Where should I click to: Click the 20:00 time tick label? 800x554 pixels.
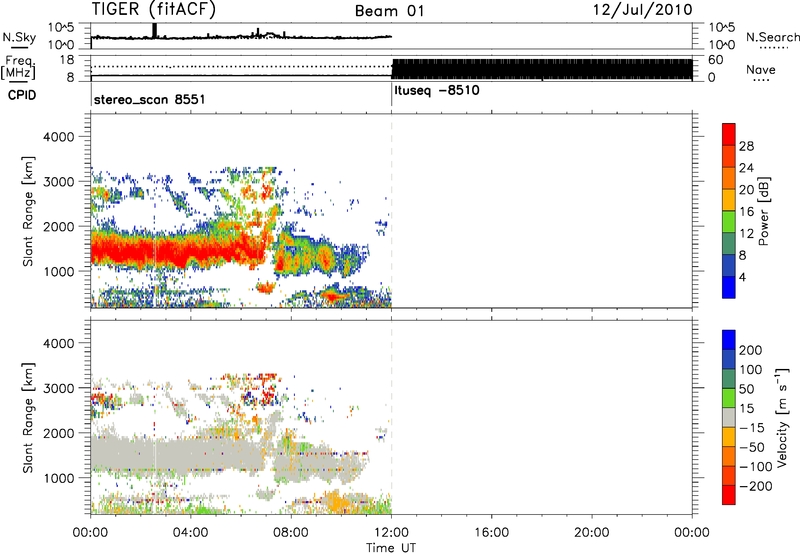pyautogui.click(x=592, y=533)
